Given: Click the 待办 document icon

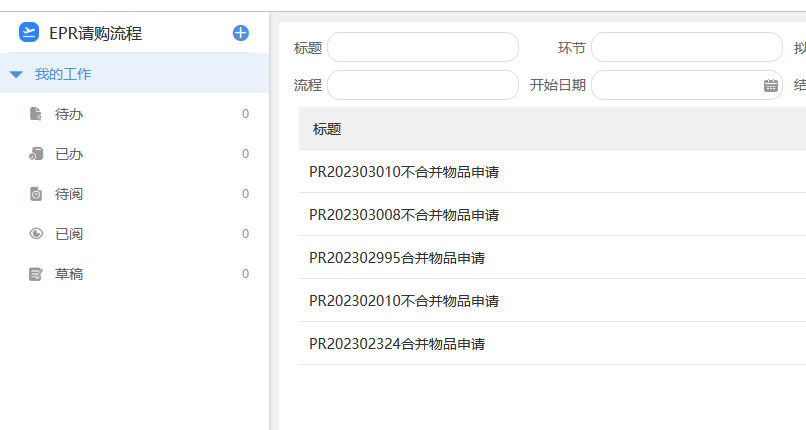Looking at the screenshot, I should 36,114.
